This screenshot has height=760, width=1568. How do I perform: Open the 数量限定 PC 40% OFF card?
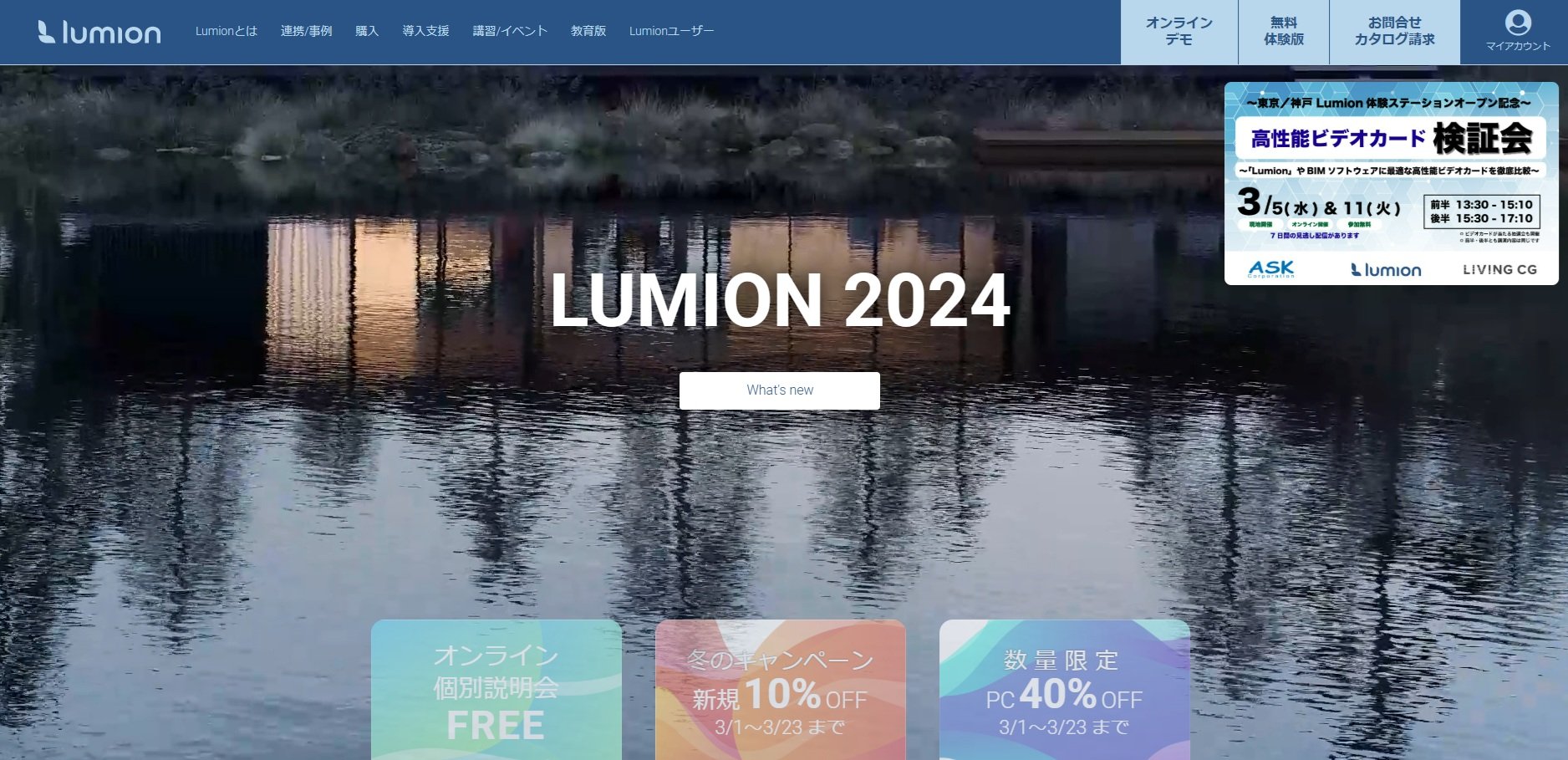click(x=1065, y=690)
